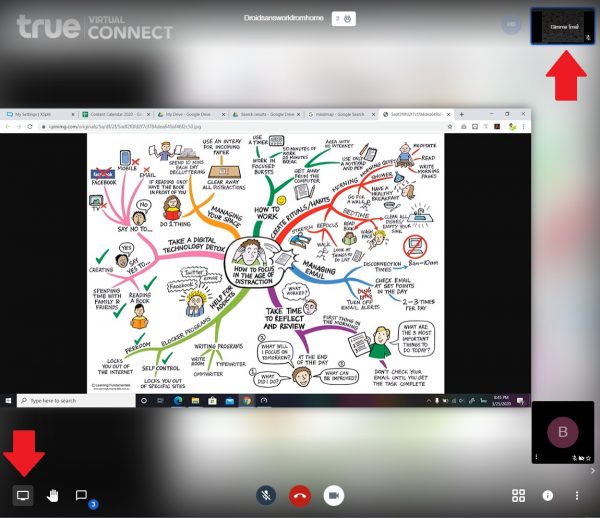Viewport: 600px width, 518px height.
Task: Click the browser forward arrow
Action: [18, 127]
